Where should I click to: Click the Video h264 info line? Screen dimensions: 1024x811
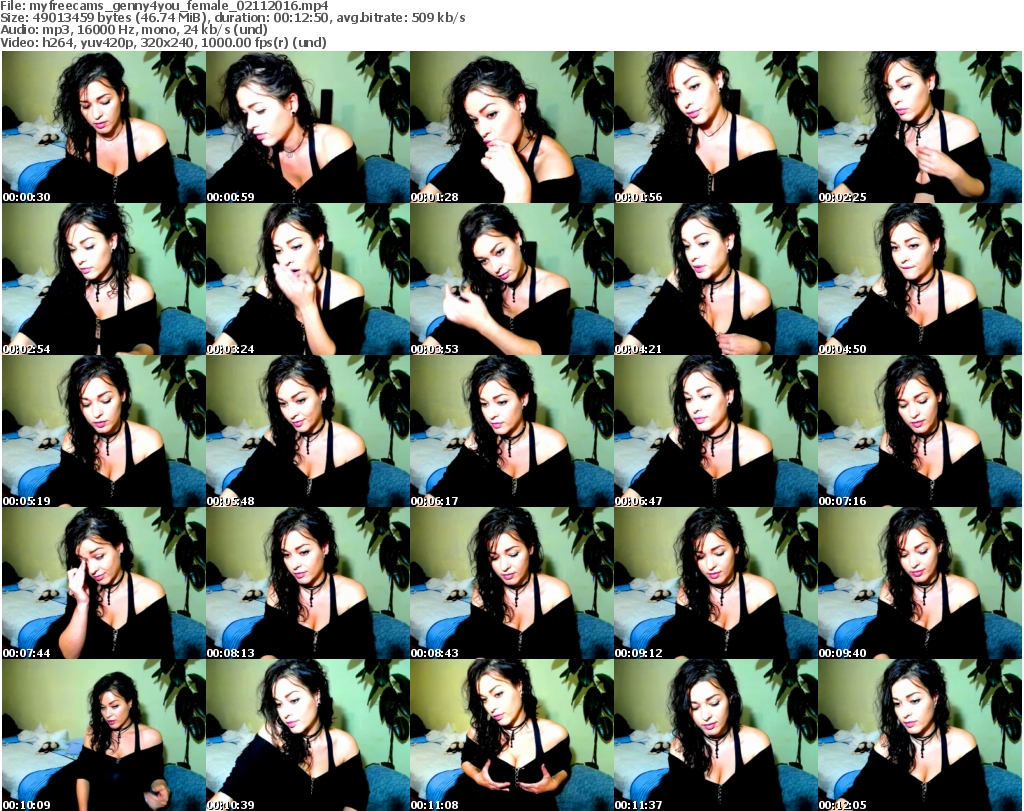163,42
